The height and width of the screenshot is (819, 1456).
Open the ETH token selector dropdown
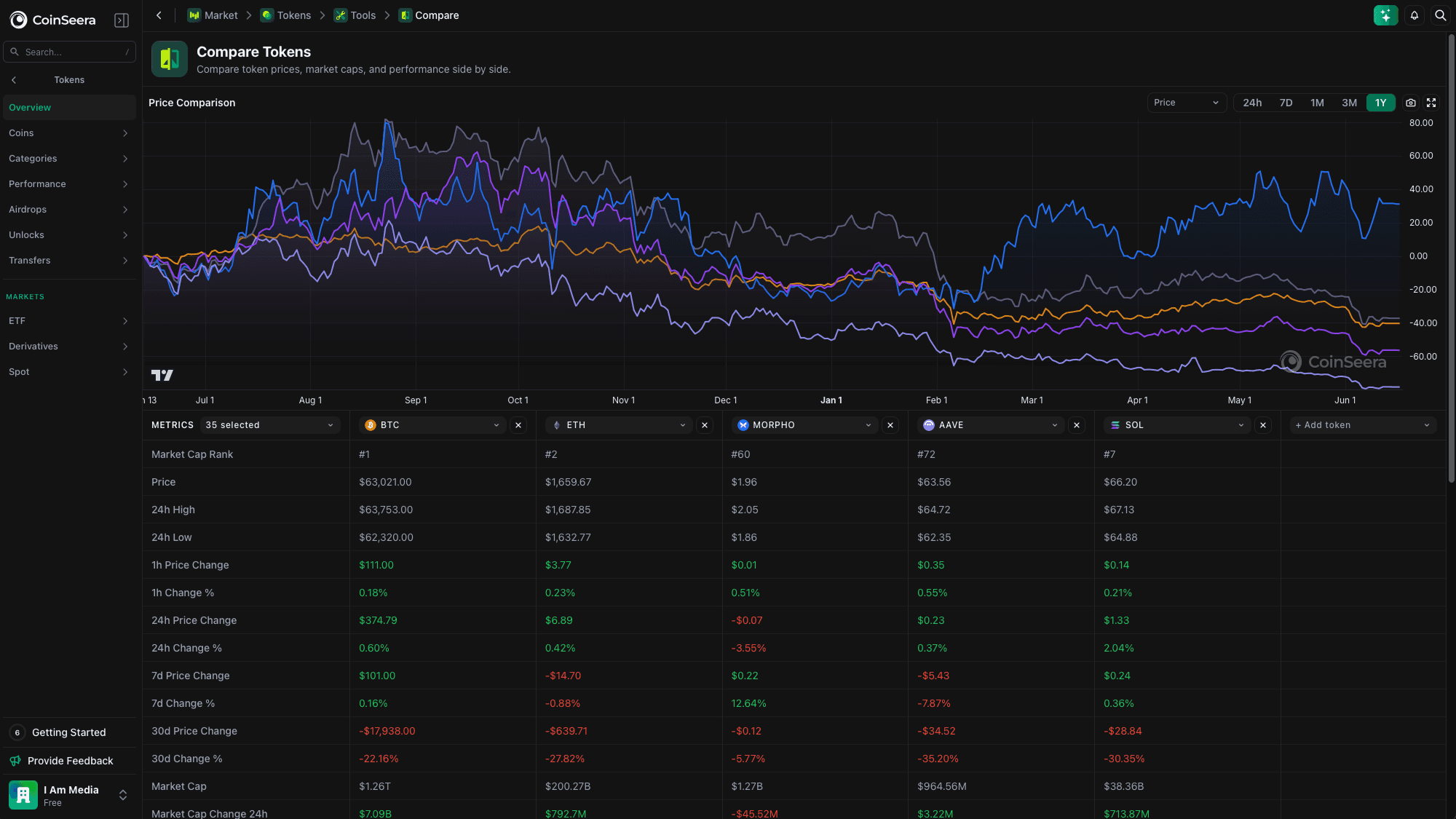click(x=619, y=425)
